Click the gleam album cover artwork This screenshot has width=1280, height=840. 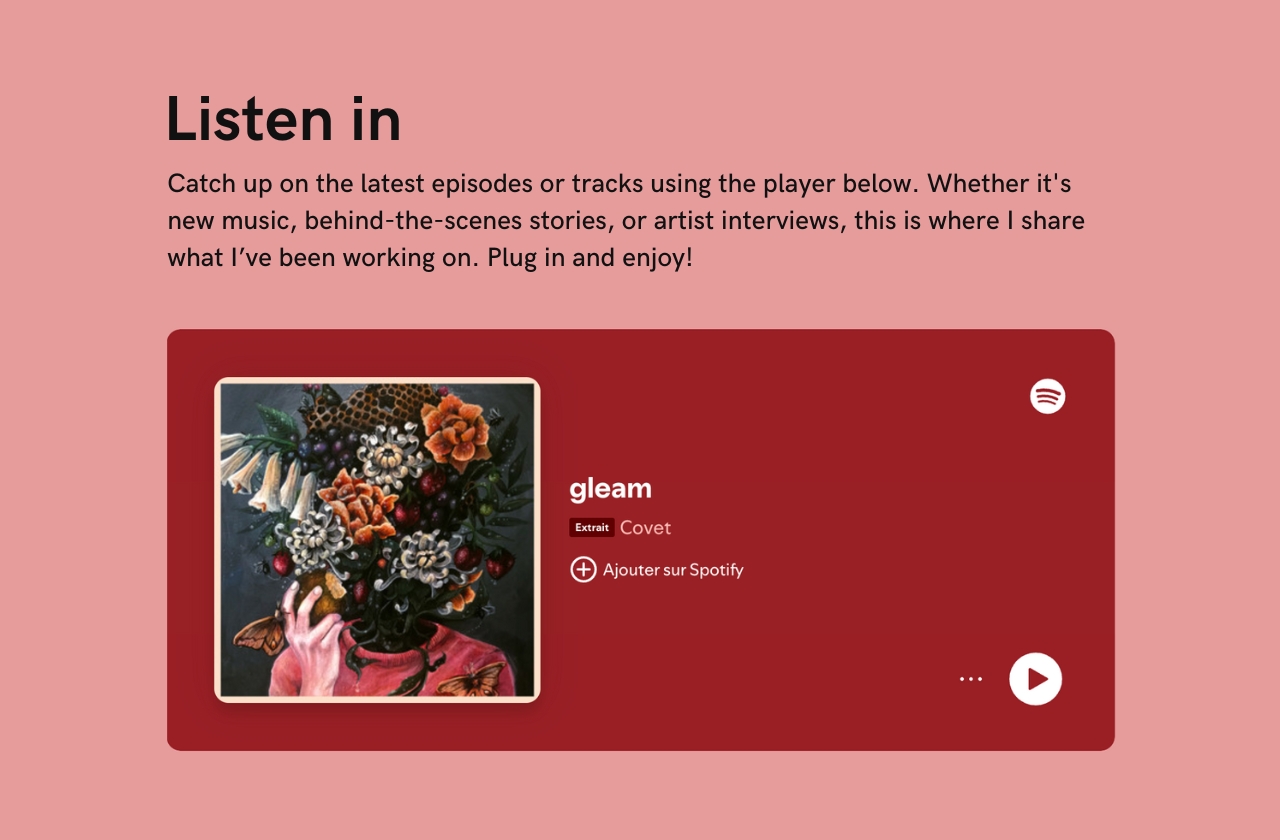[377, 540]
